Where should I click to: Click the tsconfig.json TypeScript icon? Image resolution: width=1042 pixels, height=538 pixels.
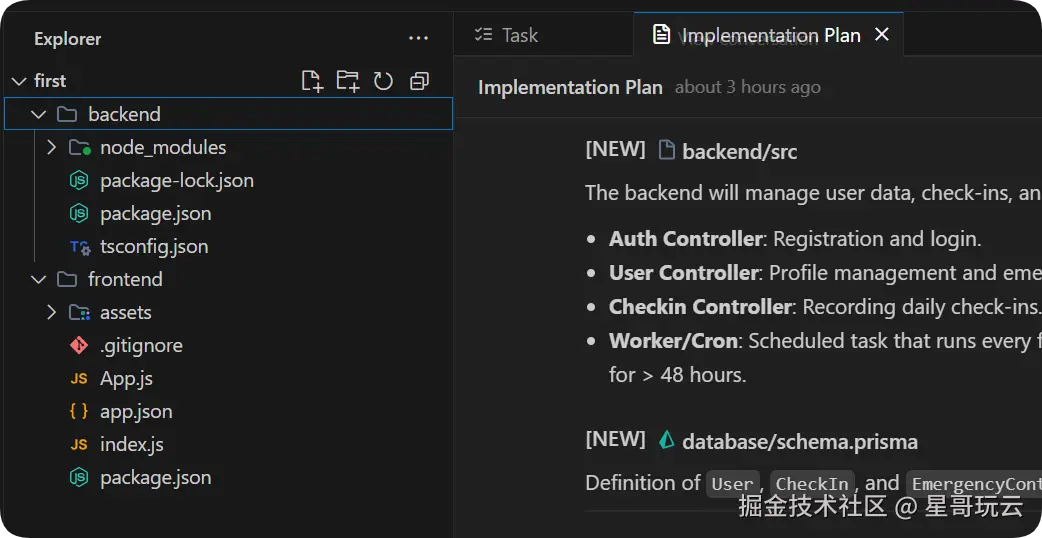point(79,246)
